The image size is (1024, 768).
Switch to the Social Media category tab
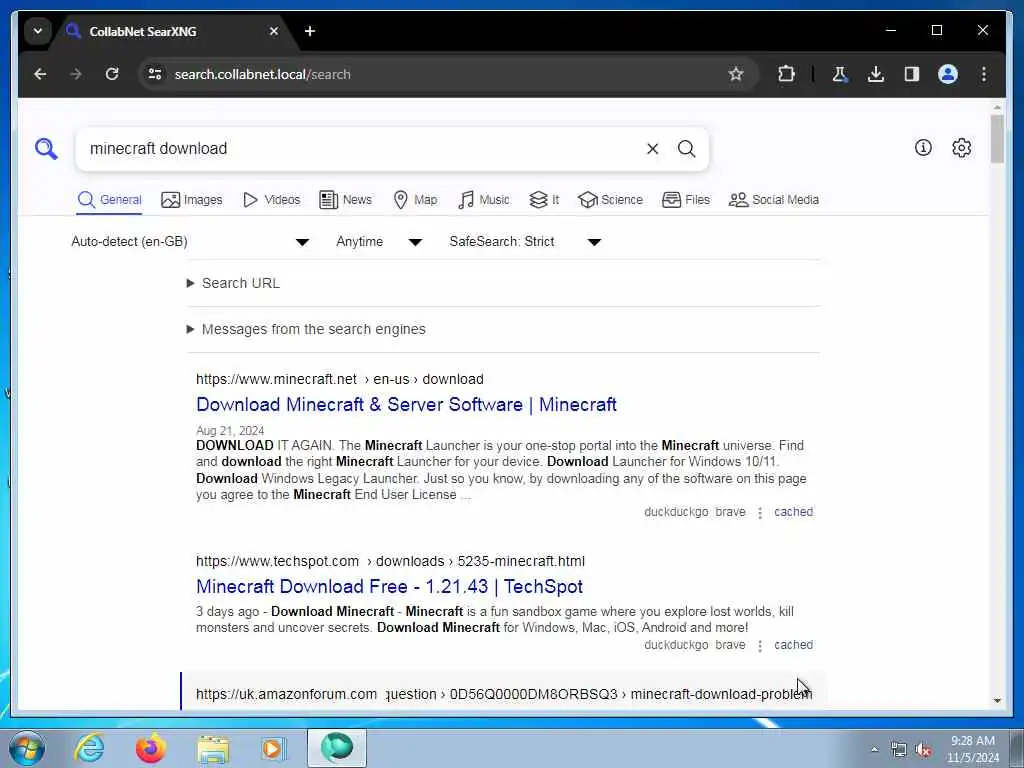[x=774, y=200]
